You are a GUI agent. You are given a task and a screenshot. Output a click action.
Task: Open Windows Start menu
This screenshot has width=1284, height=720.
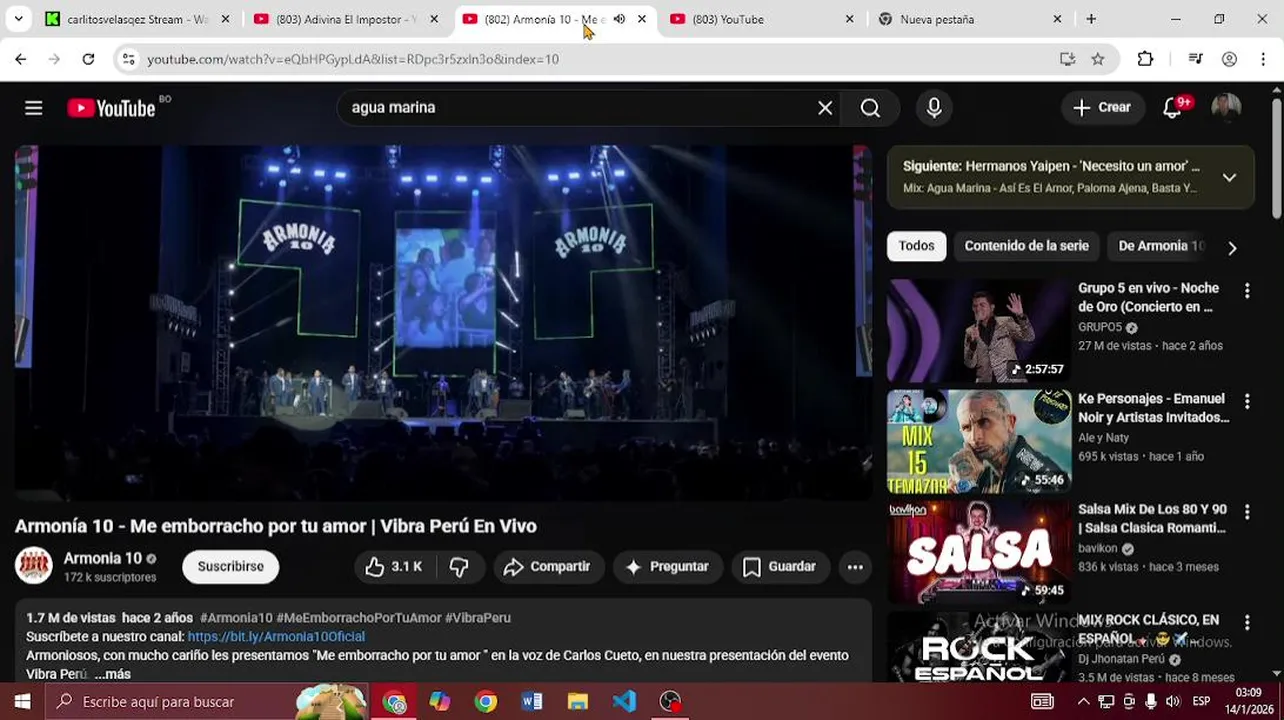click(x=22, y=702)
